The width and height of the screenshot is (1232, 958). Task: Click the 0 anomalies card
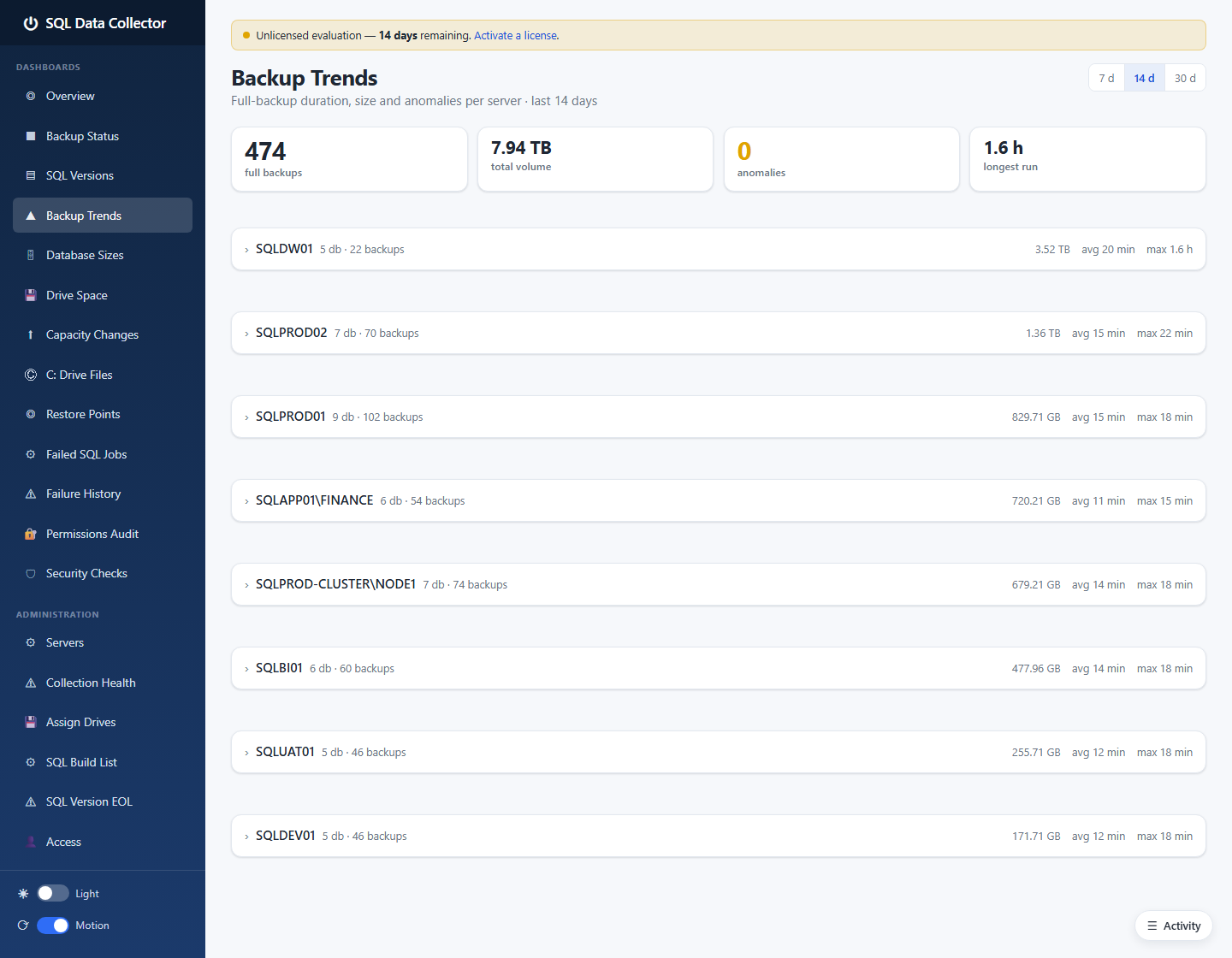coord(842,159)
